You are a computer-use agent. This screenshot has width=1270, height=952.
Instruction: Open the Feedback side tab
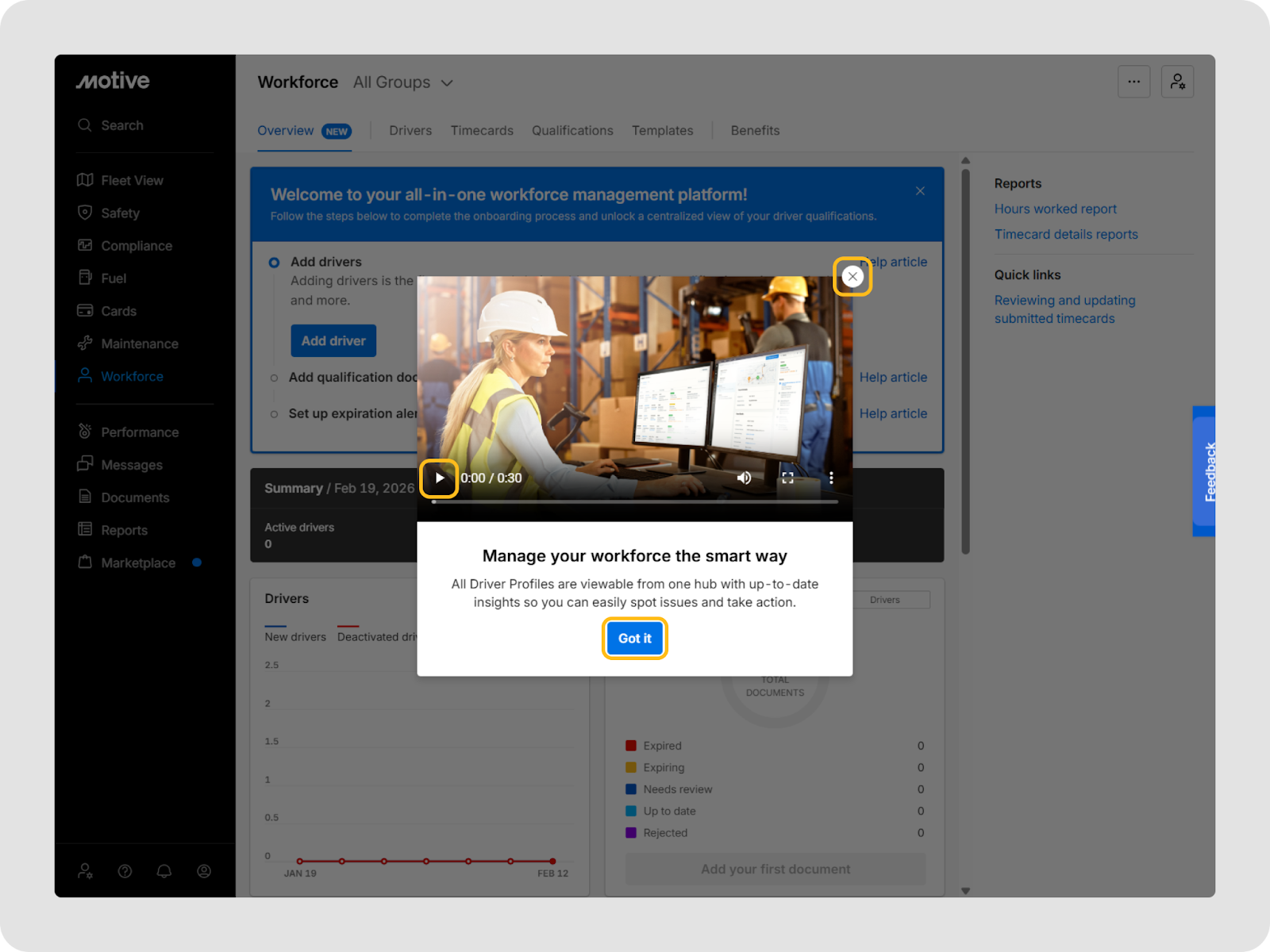(x=1204, y=471)
